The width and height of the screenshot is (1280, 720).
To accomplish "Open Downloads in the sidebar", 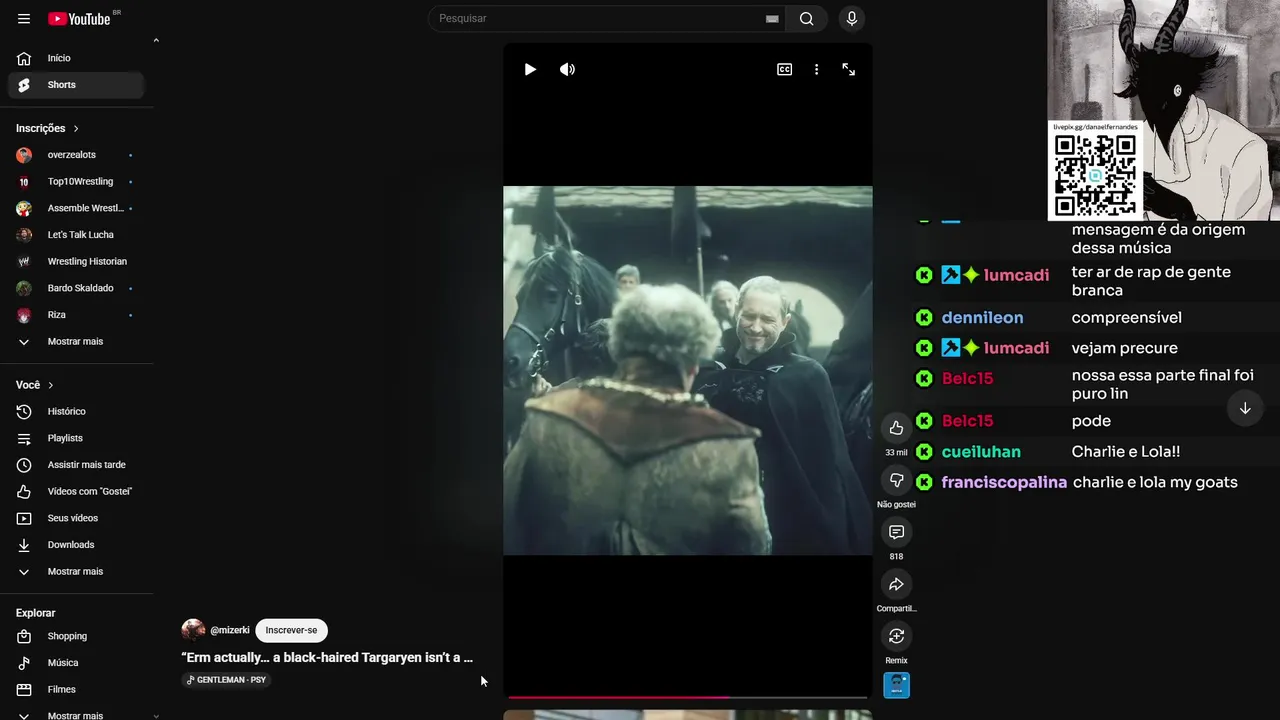I will pos(76,545).
